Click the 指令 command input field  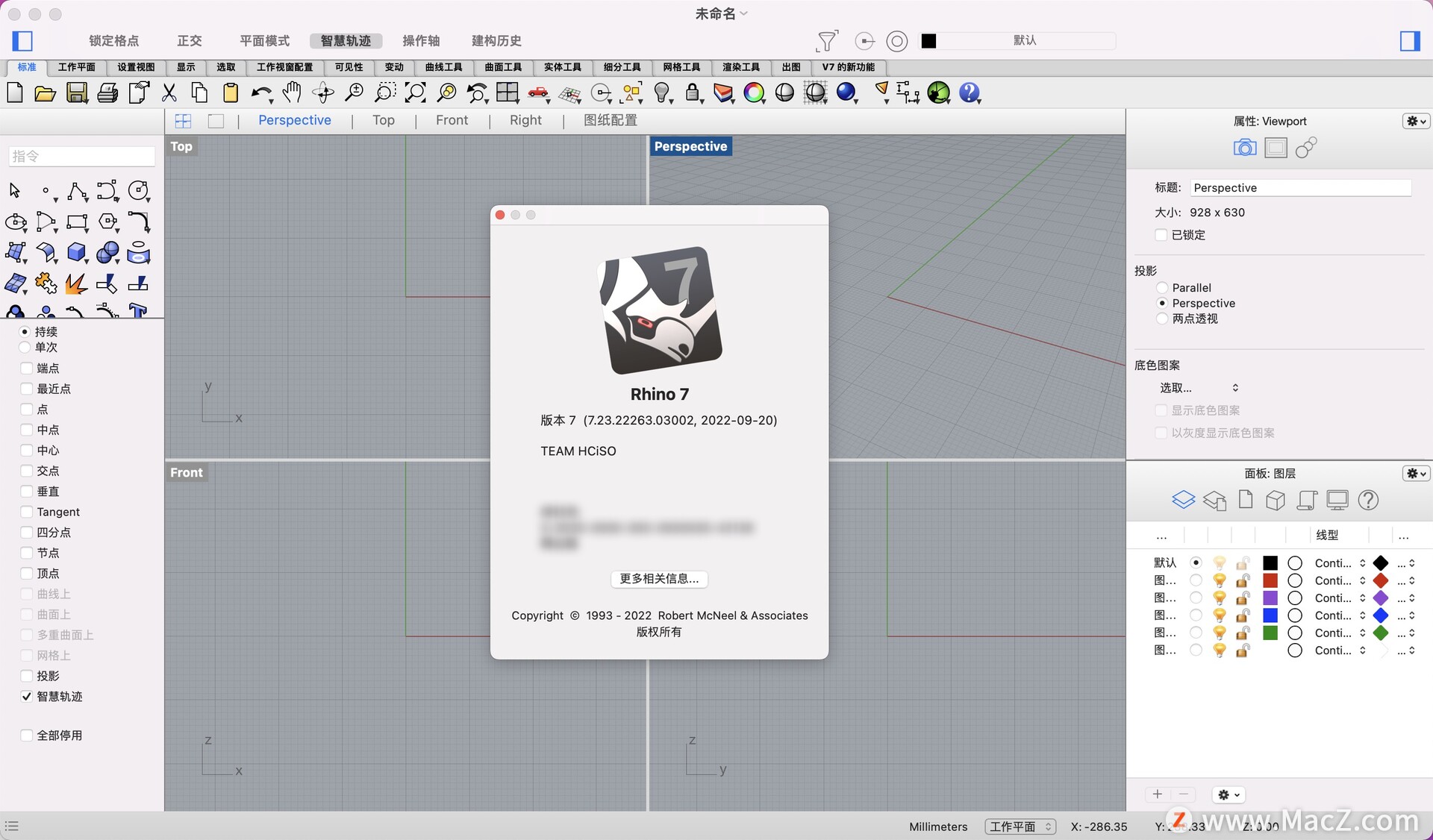(81, 156)
